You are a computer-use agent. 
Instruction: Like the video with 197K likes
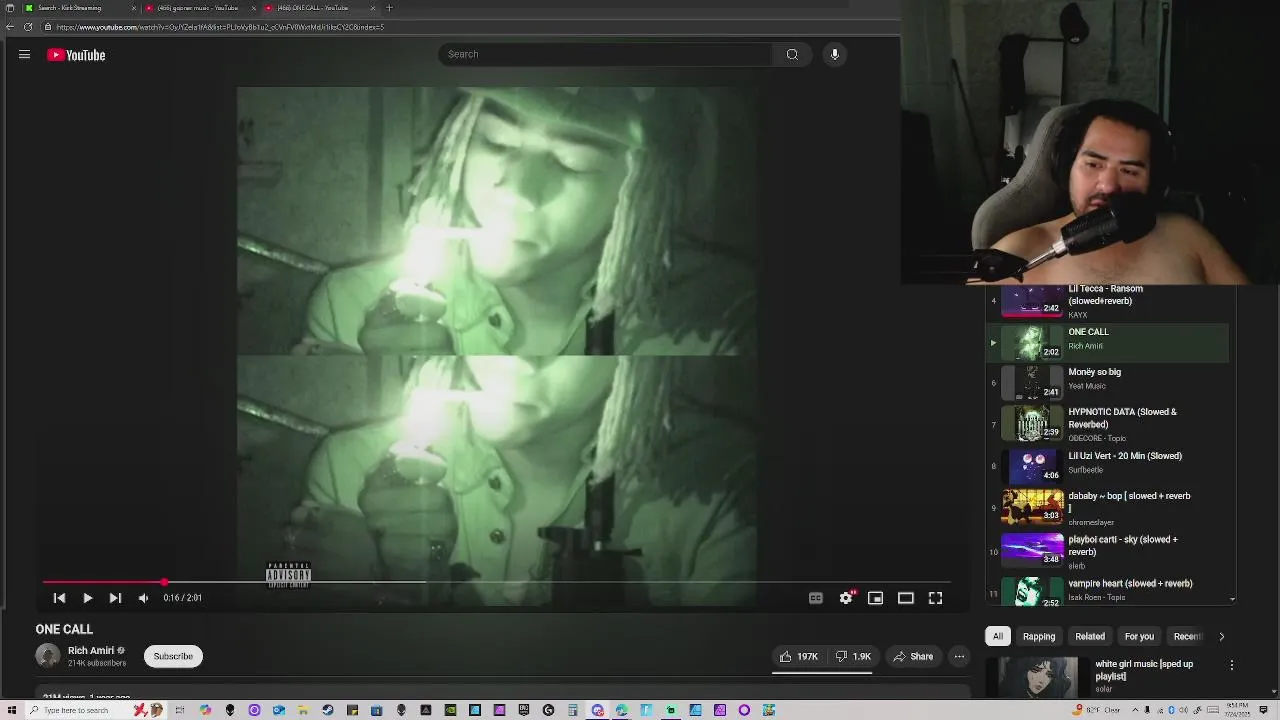tap(798, 657)
